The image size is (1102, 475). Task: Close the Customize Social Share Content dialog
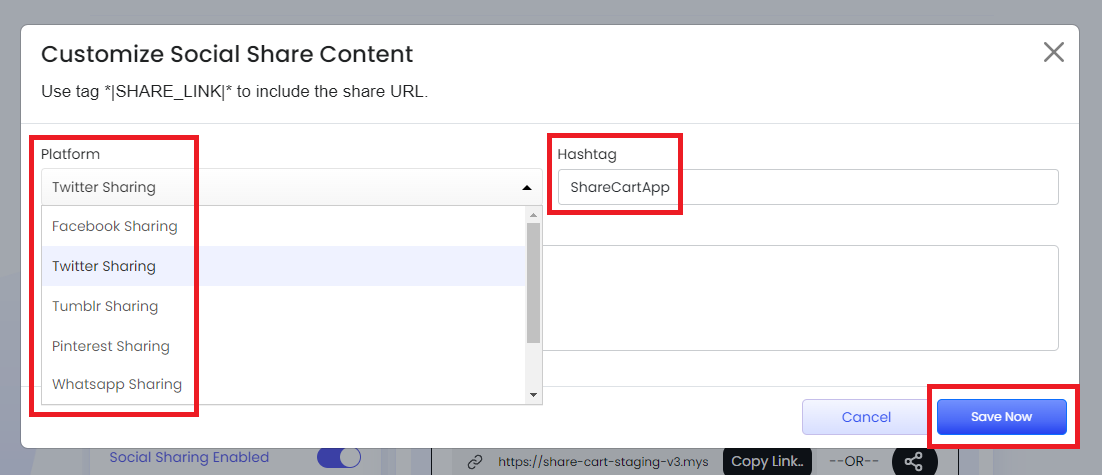[x=1054, y=52]
